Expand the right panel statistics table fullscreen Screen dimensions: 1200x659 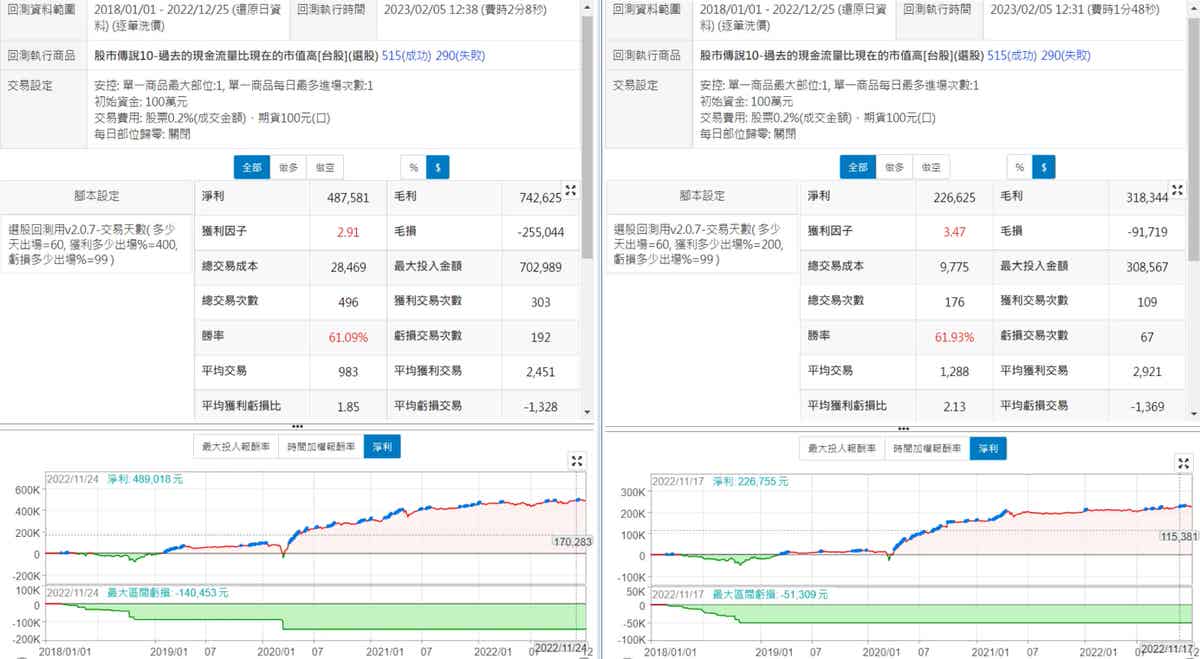(x=1178, y=190)
